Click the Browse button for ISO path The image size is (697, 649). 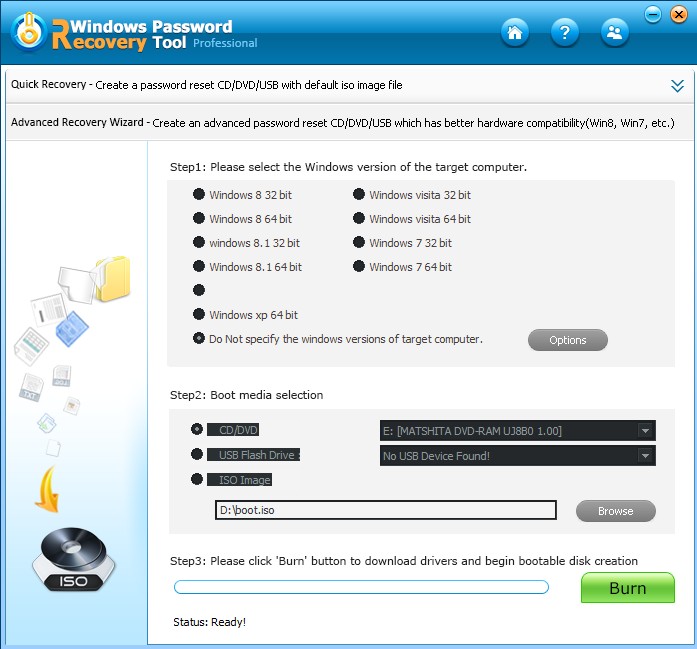(x=616, y=511)
